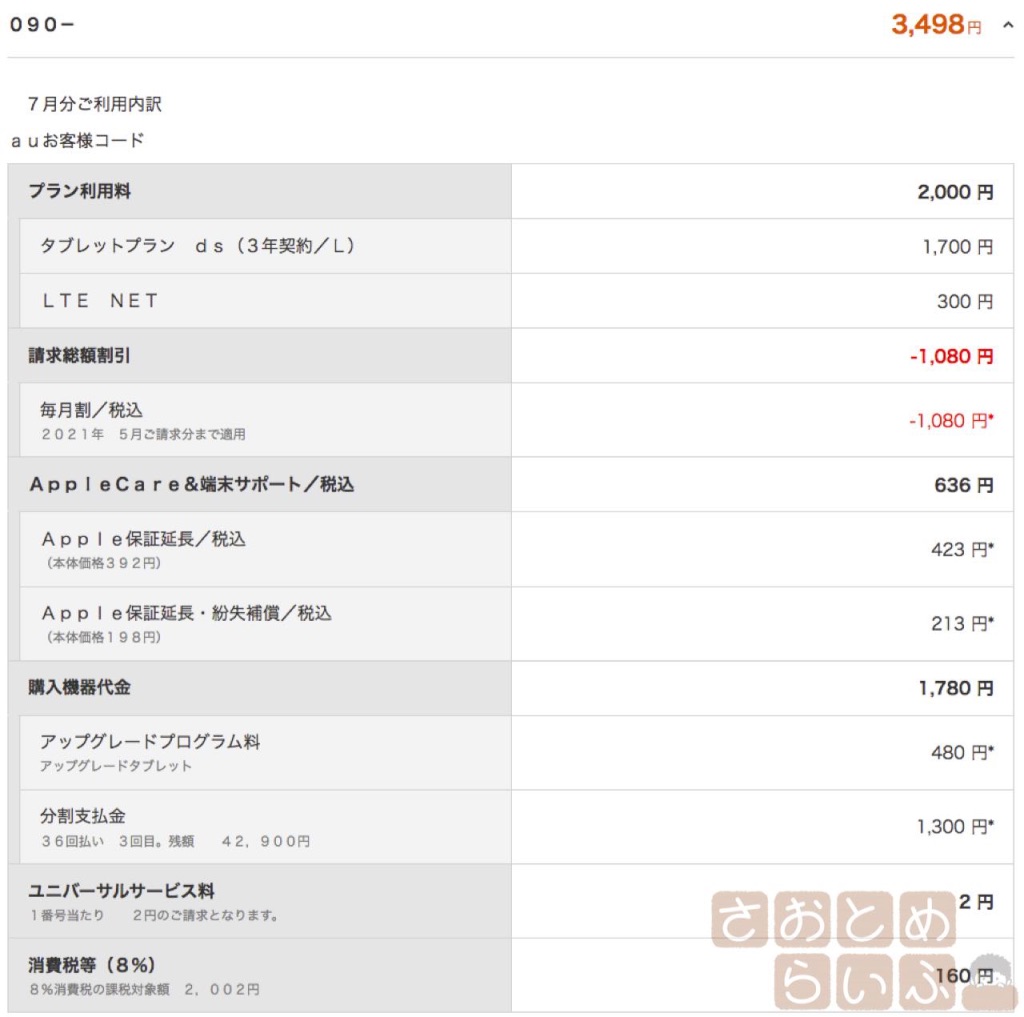Select the ユニバーサルサービス料 row header
This screenshot has height=1017, width=1024.
pos(259,901)
